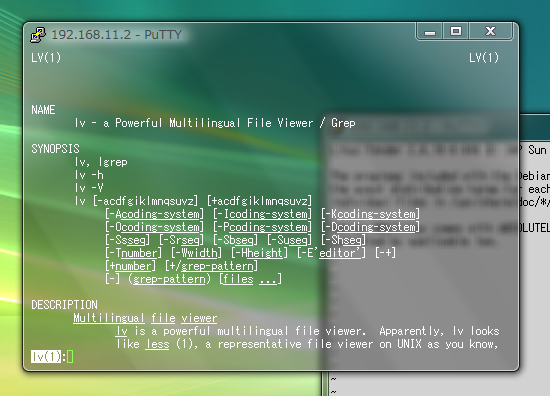Click the underlined 'Multilingual file viewer' subheading
The width and height of the screenshot is (550, 396).
click(x=145, y=318)
